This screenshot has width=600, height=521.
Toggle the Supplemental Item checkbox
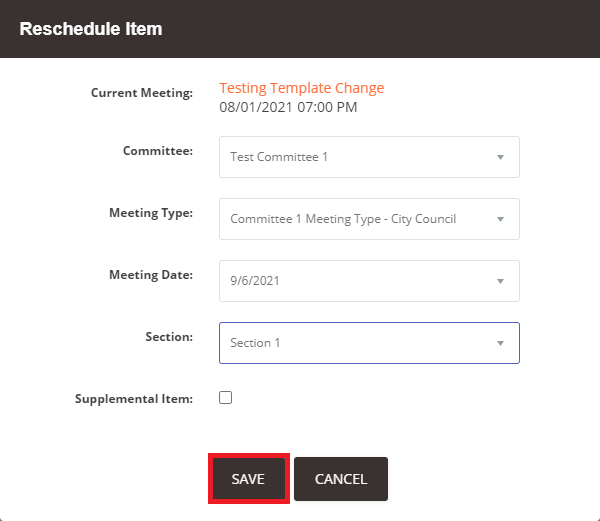tap(226, 397)
